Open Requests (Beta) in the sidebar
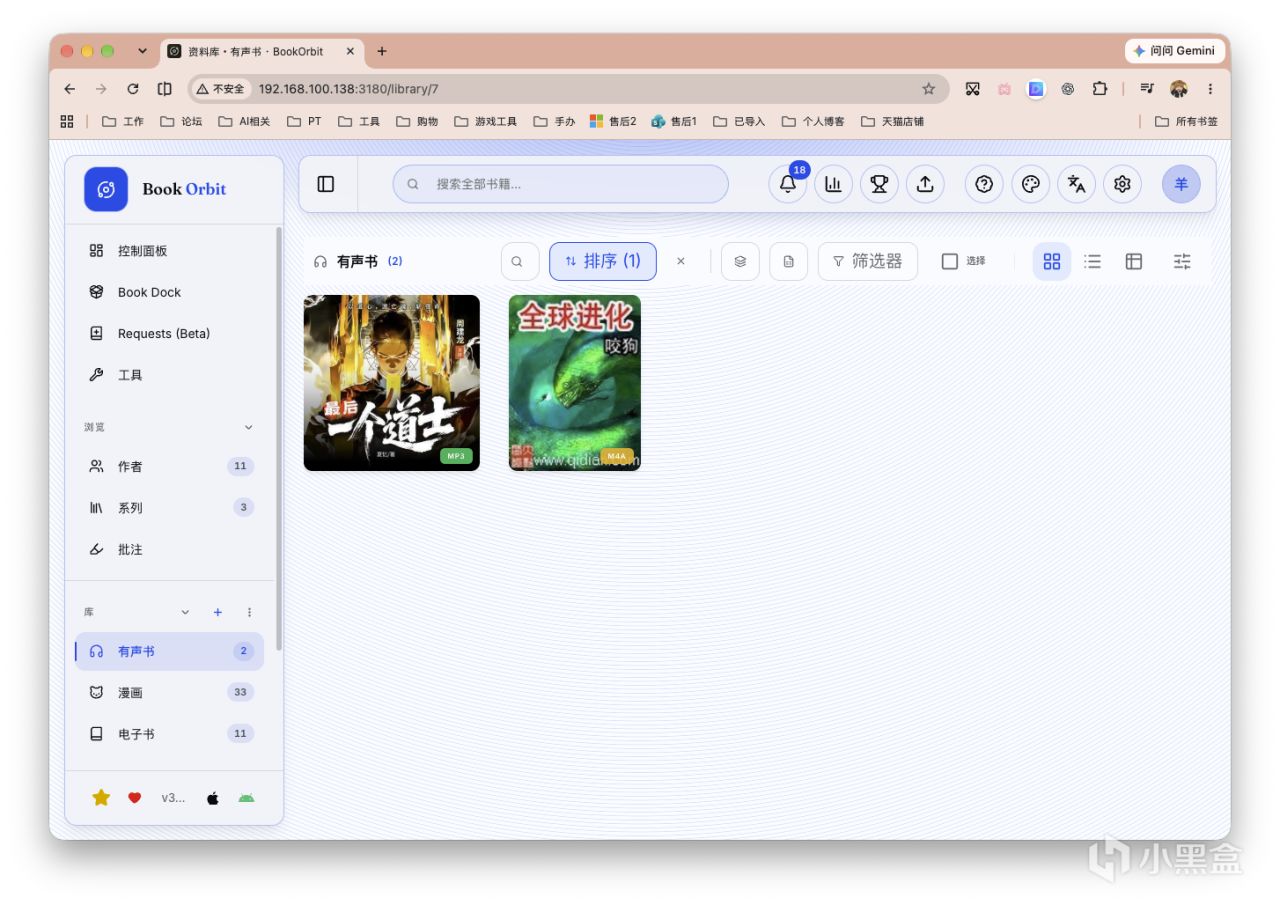1280x905 pixels. tap(170, 333)
